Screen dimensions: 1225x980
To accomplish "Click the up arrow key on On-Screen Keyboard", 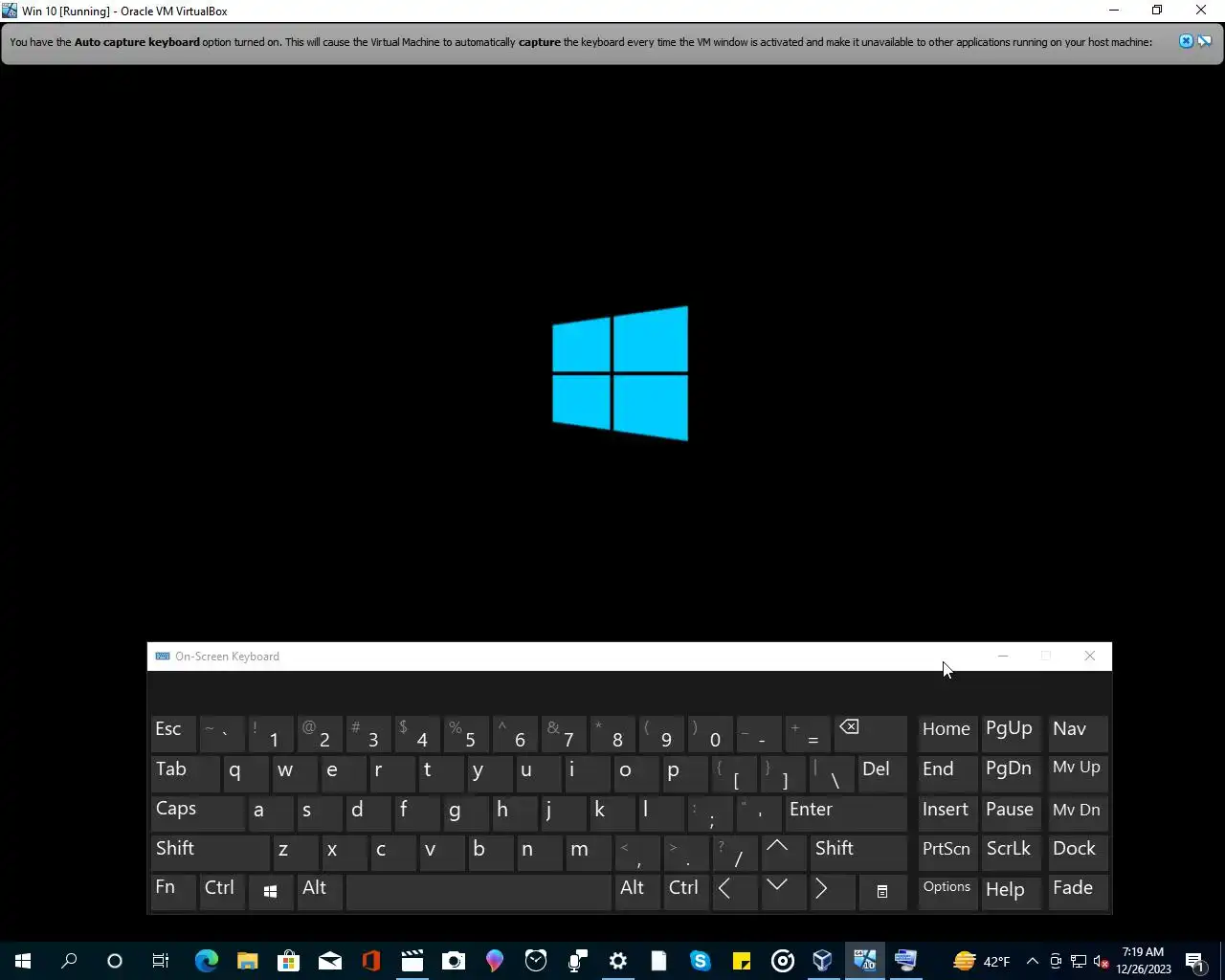I will click(x=784, y=852).
